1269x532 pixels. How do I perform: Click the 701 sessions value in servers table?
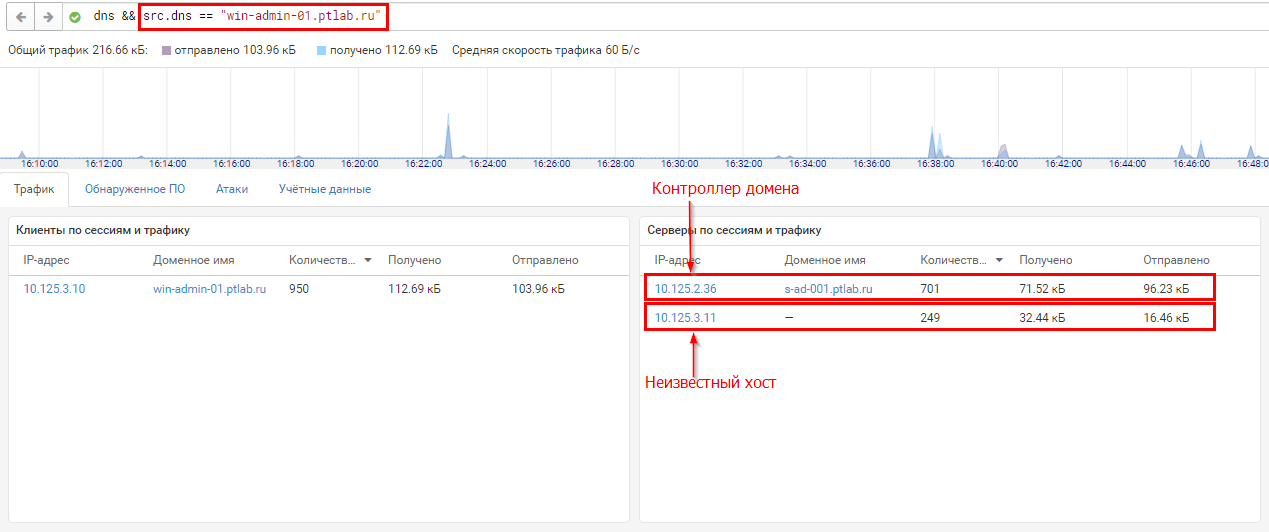(930, 289)
